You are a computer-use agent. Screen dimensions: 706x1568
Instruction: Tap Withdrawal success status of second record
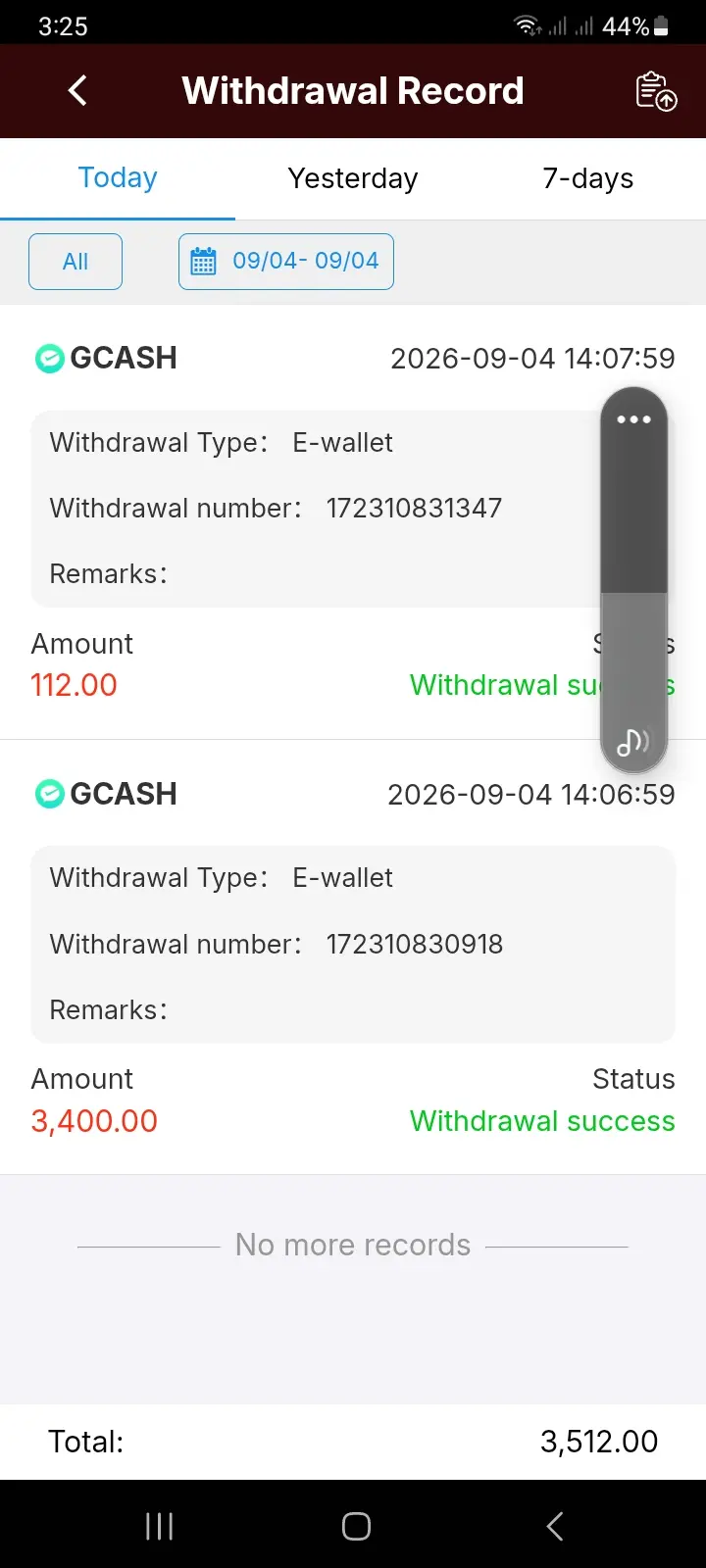pyautogui.click(x=542, y=1121)
